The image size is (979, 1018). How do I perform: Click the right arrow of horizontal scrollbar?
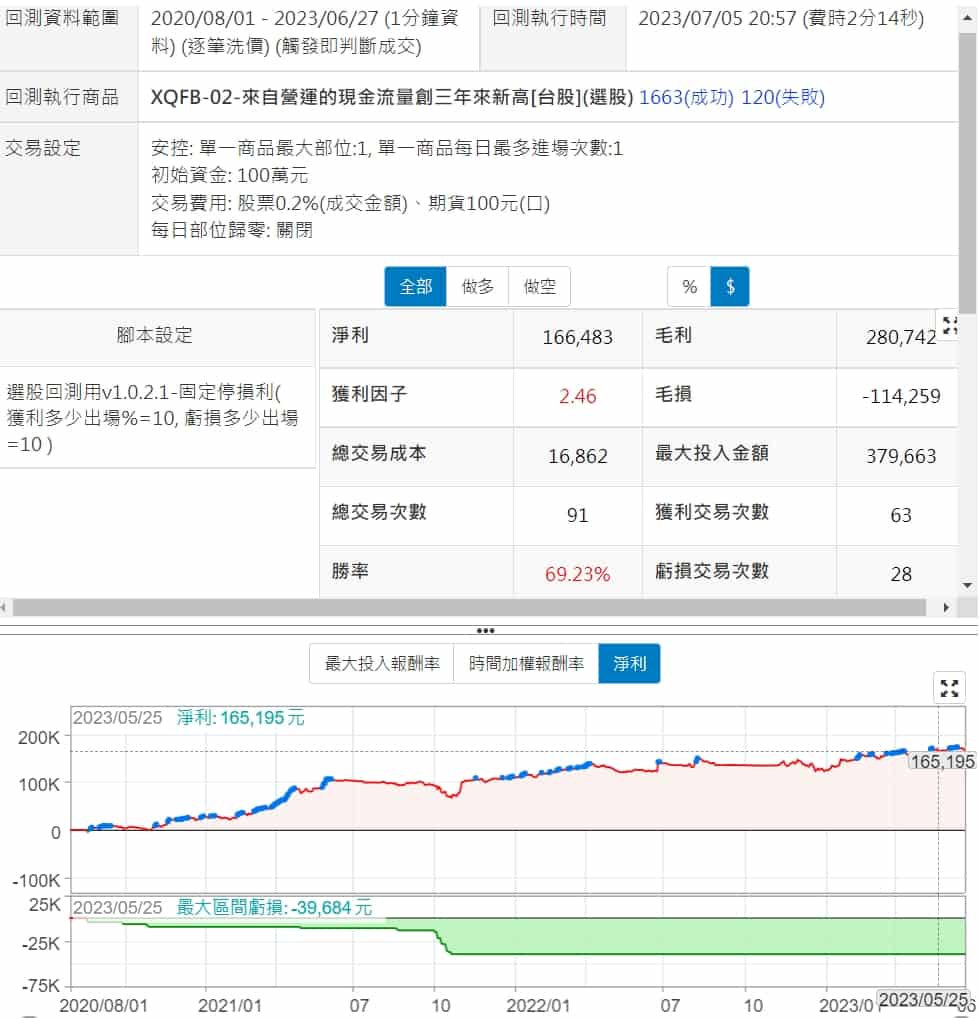pos(947,608)
